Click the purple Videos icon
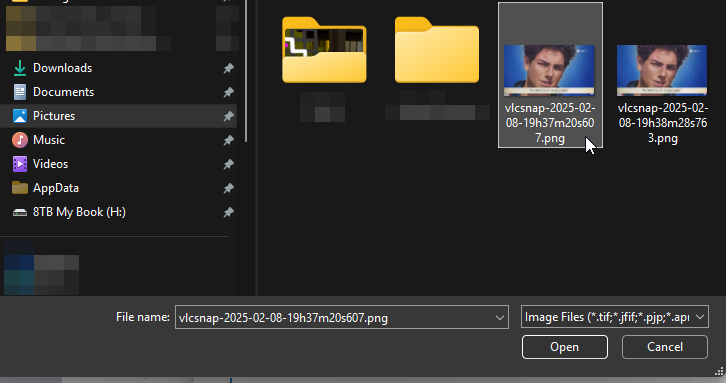Image resolution: width=726 pixels, height=383 pixels. coord(19,164)
